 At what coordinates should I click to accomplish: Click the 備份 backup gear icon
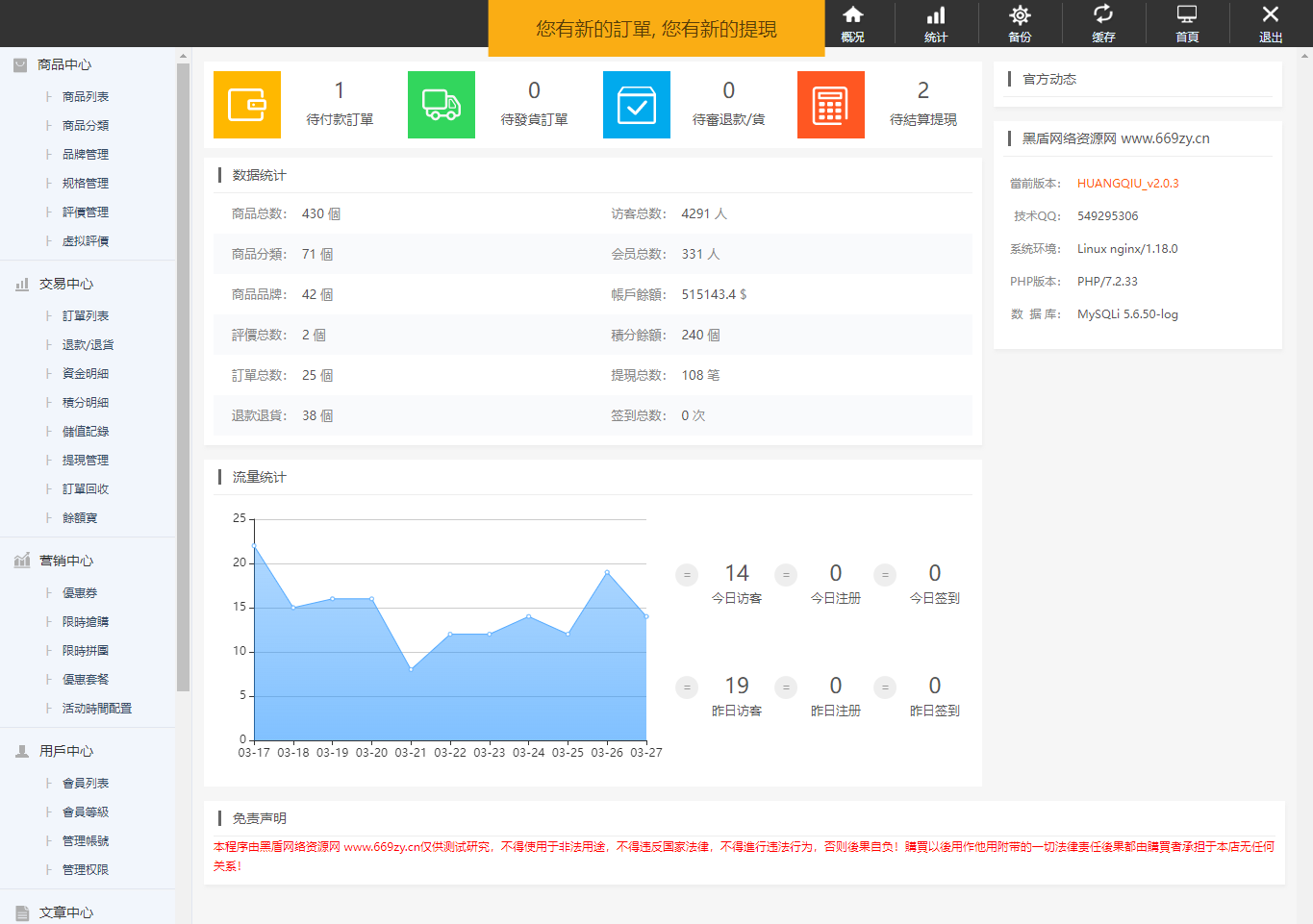1020,15
